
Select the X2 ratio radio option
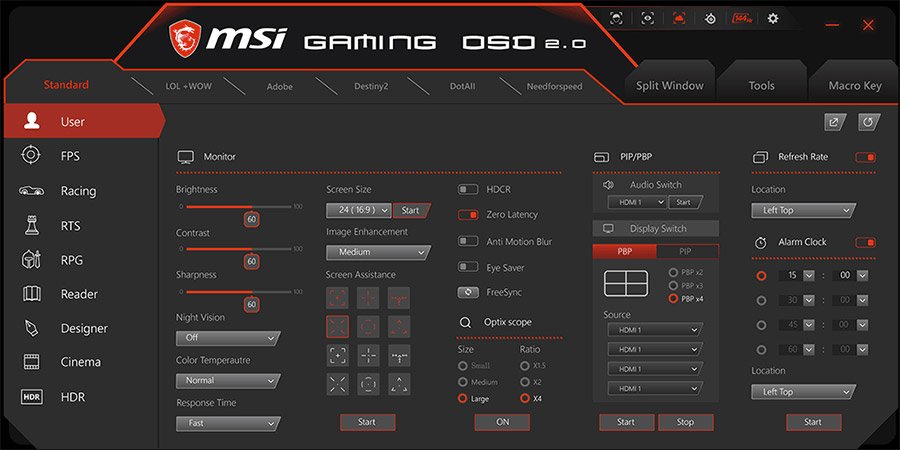[x=524, y=382]
